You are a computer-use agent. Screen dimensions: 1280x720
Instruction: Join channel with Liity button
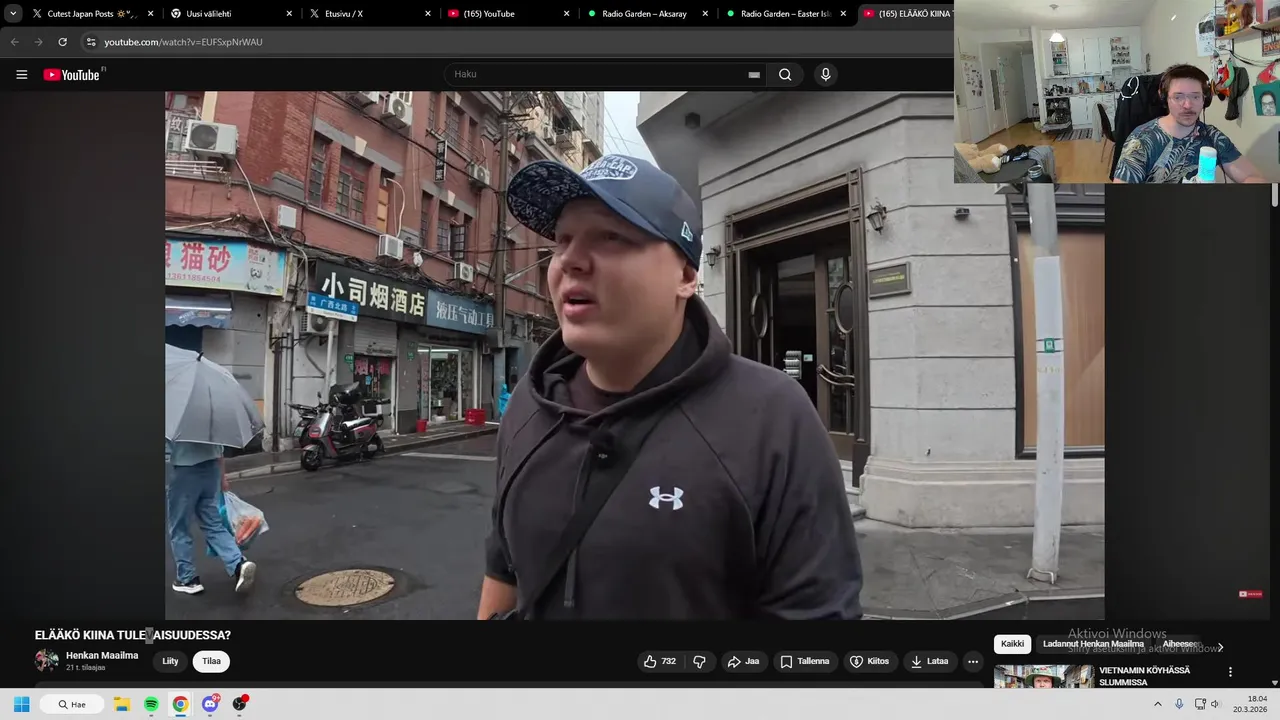(170, 661)
